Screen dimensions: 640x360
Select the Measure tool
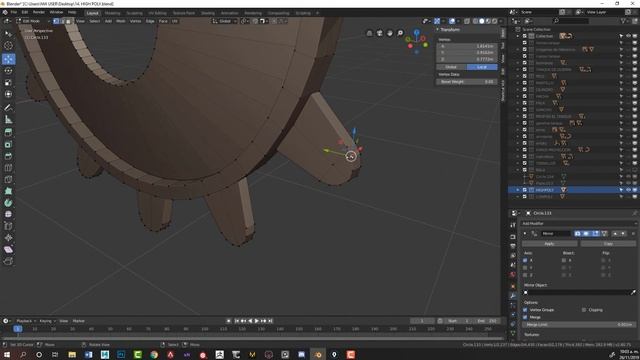click(x=8, y=120)
